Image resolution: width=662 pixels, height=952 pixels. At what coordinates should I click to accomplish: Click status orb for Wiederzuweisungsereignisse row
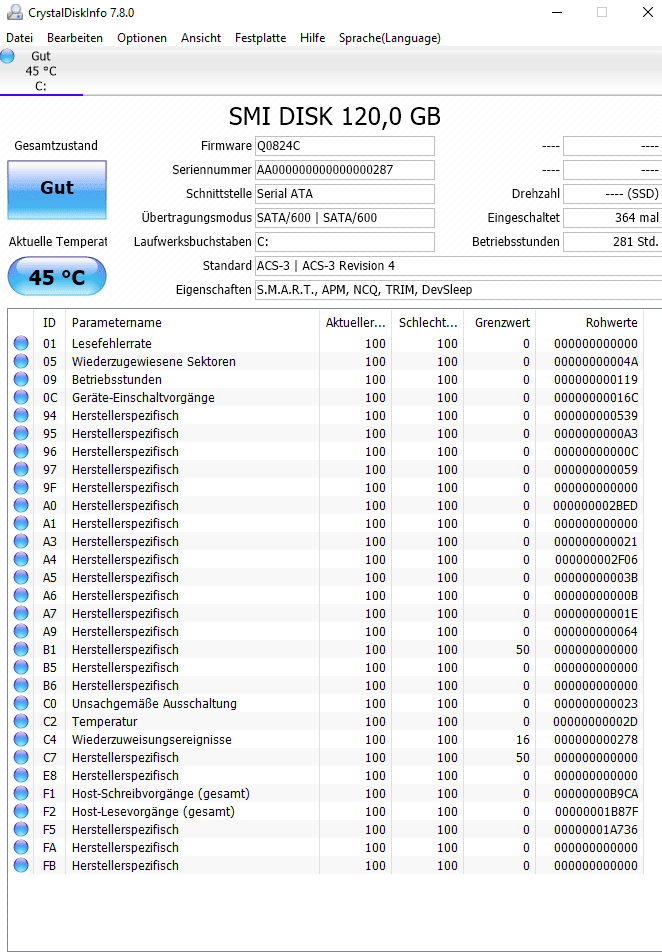(21, 739)
